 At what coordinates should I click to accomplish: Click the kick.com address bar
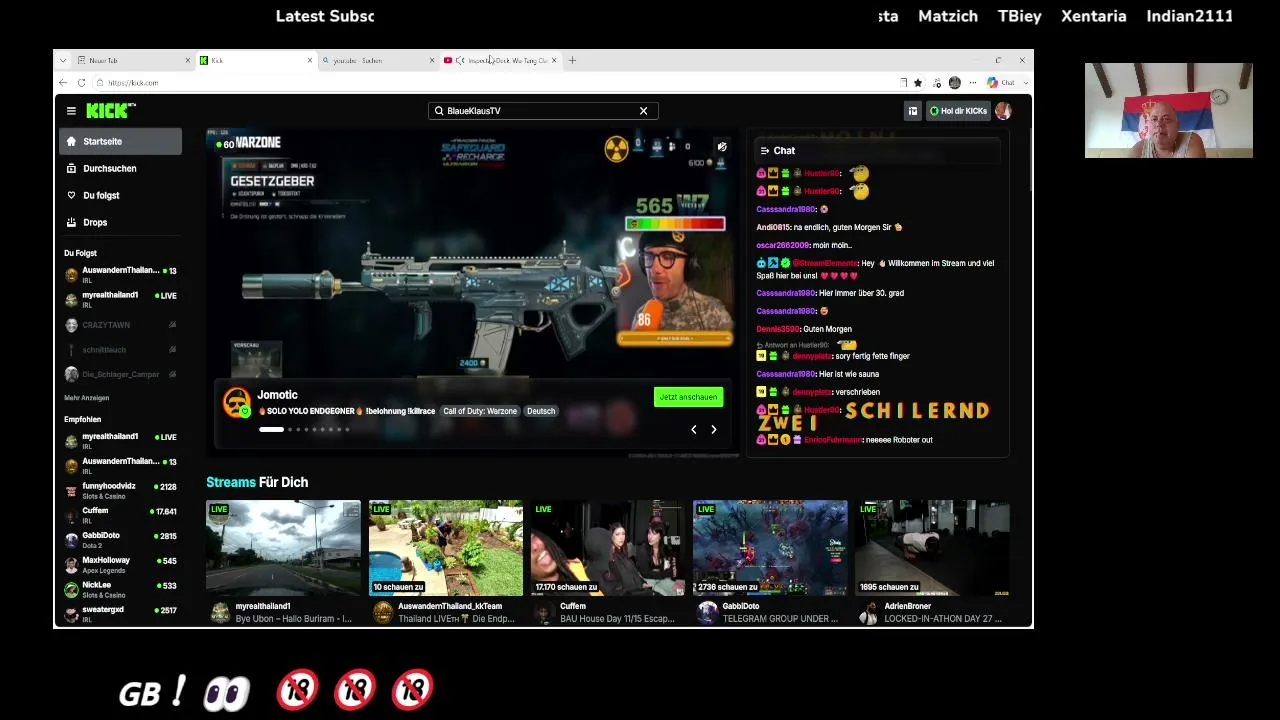coord(500,83)
